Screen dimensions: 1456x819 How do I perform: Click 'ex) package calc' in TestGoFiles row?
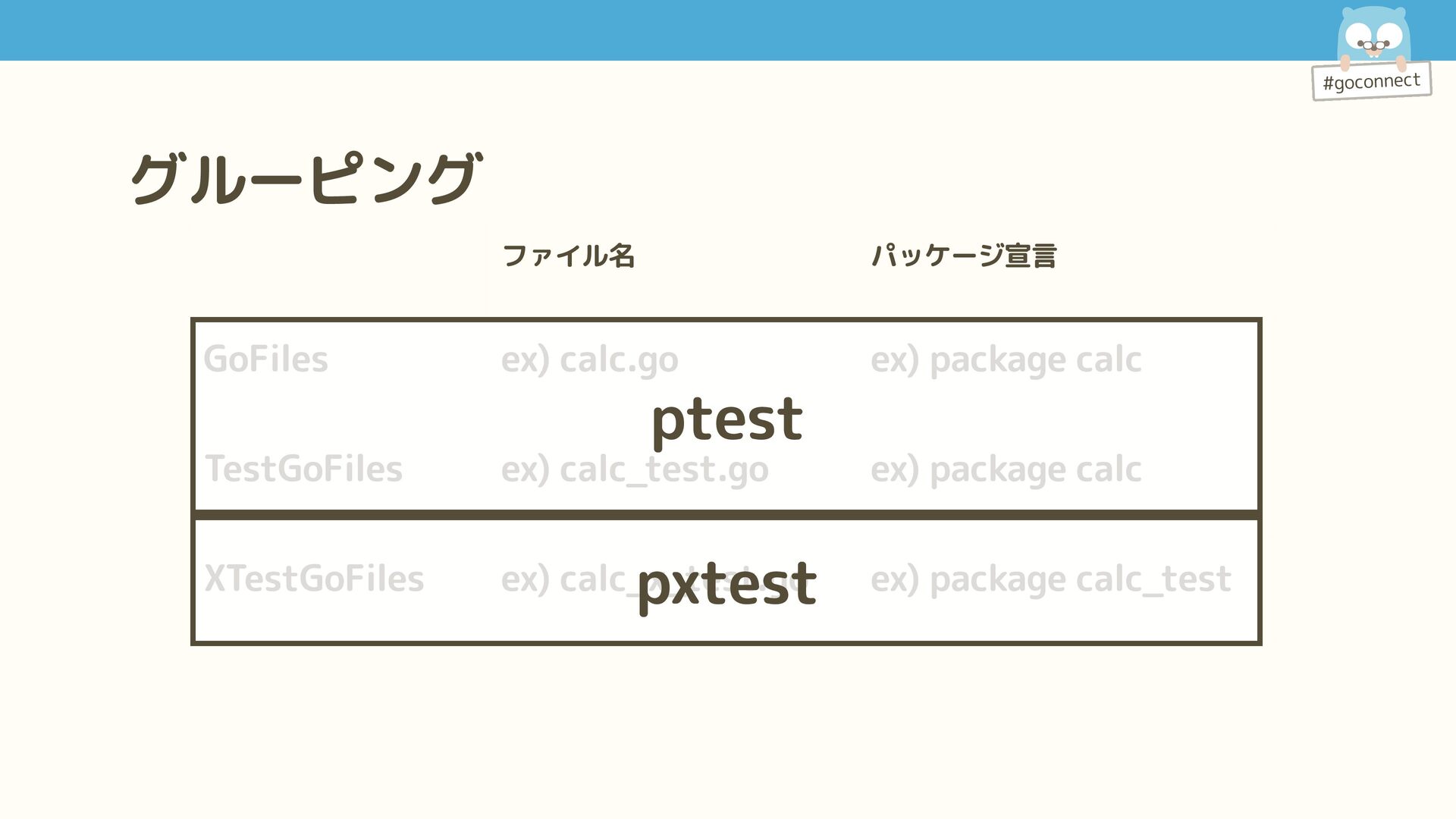[1006, 470]
